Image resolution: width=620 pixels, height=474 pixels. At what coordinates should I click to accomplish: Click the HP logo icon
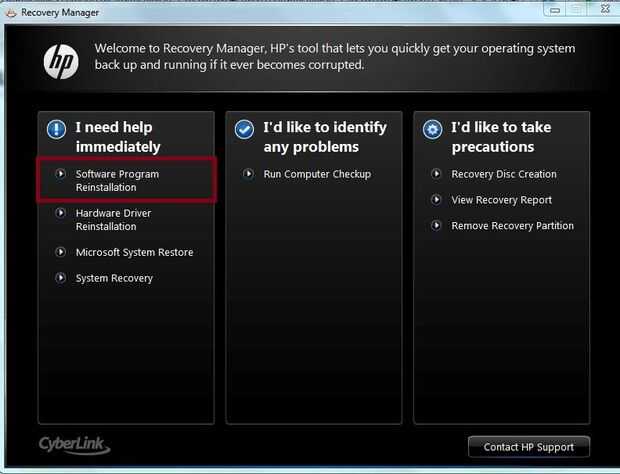(x=61, y=62)
